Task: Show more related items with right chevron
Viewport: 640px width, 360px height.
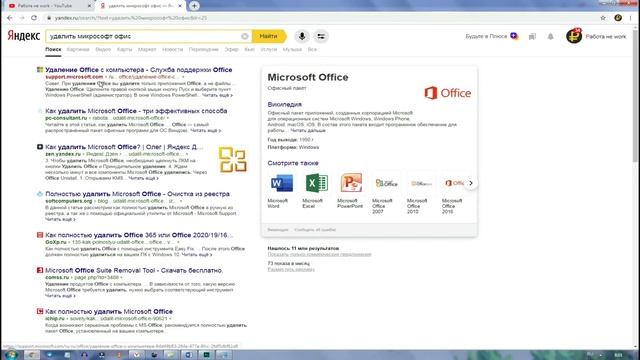Action: click(x=471, y=183)
